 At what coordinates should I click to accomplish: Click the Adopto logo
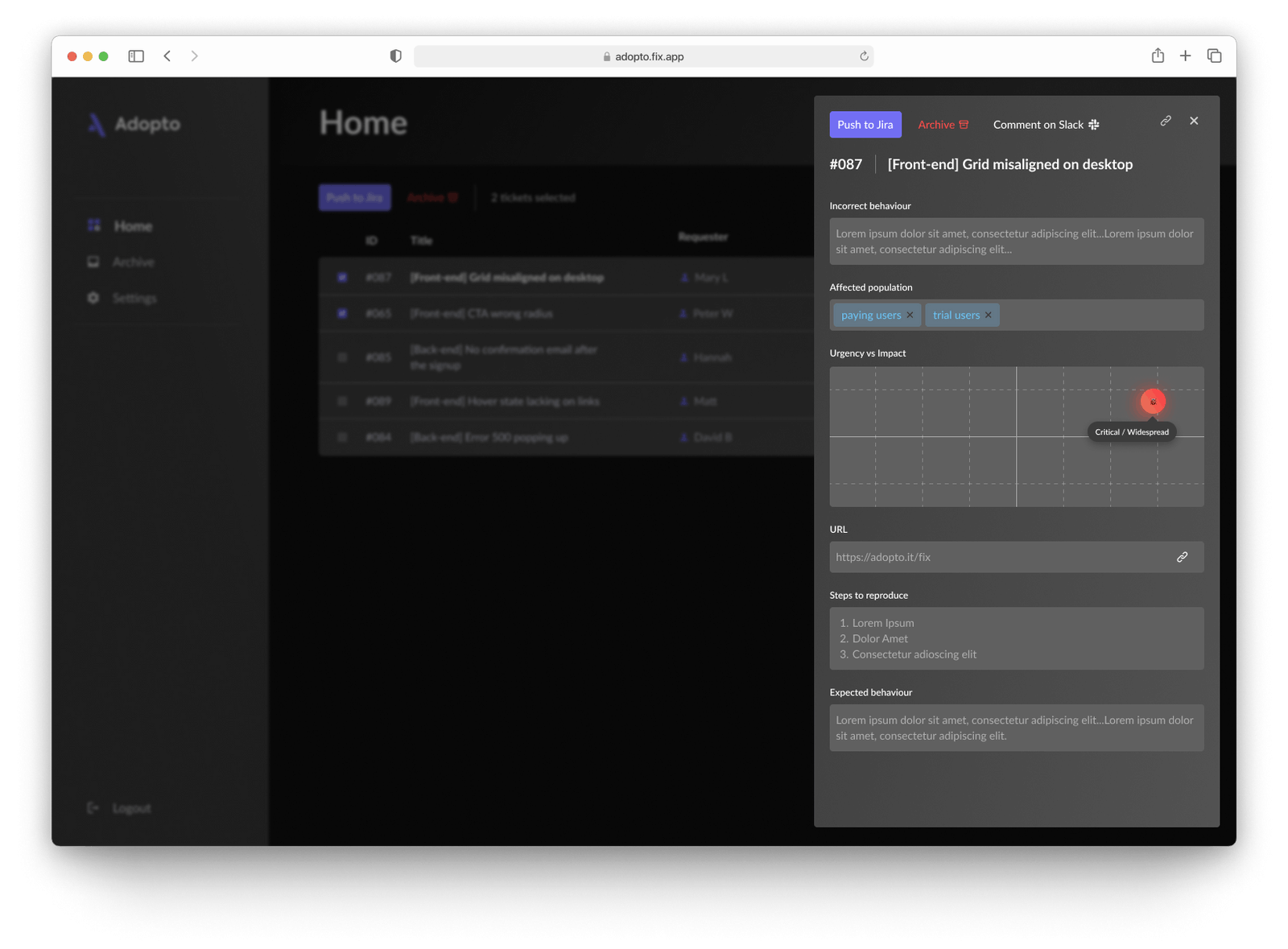pos(134,124)
